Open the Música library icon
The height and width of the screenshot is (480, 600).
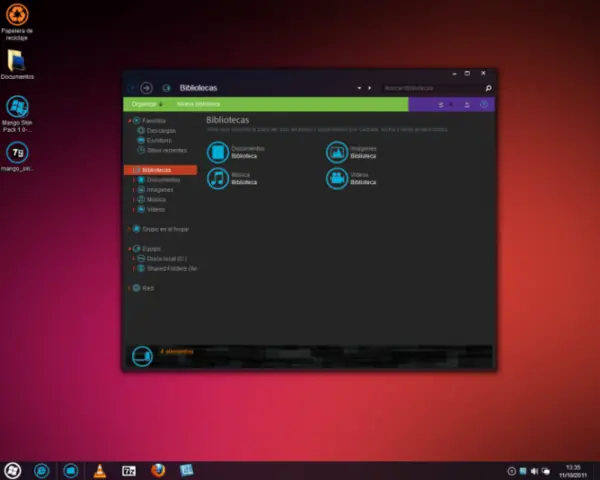tap(218, 178)
